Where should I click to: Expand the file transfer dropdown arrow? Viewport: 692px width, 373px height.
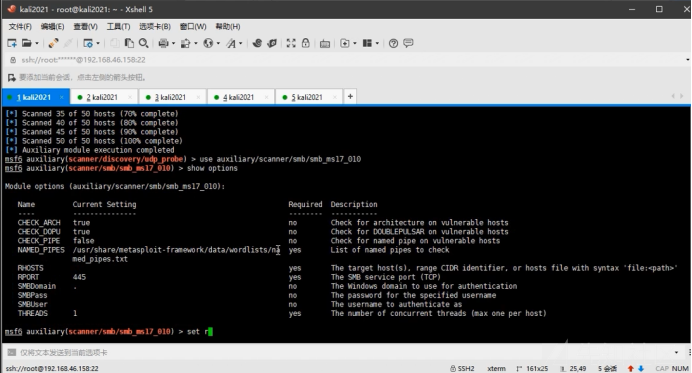pos(196,43)
